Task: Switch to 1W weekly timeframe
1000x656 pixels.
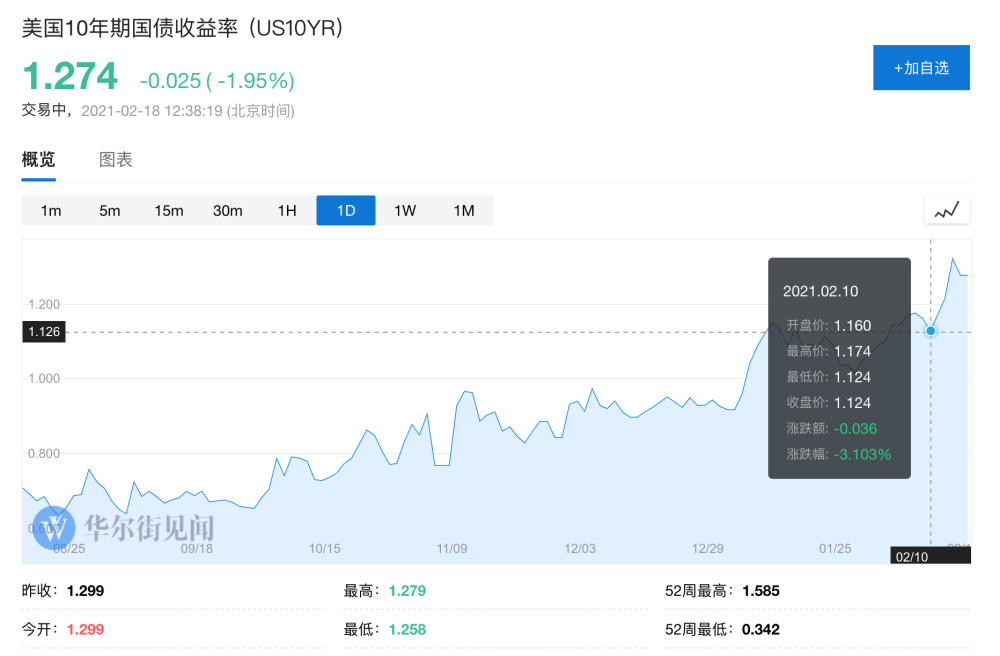Action: click(405, 210)
